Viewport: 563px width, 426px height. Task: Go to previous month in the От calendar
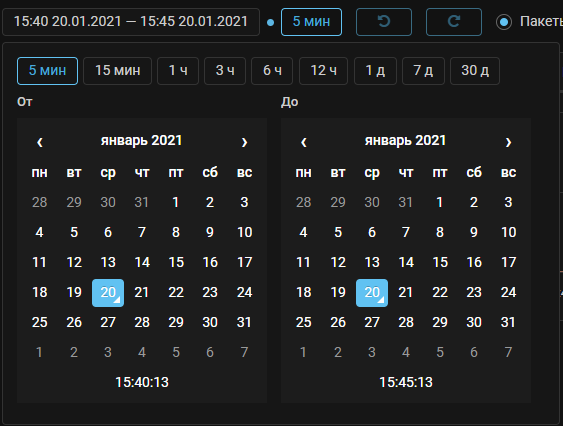(x=40, y=142)
